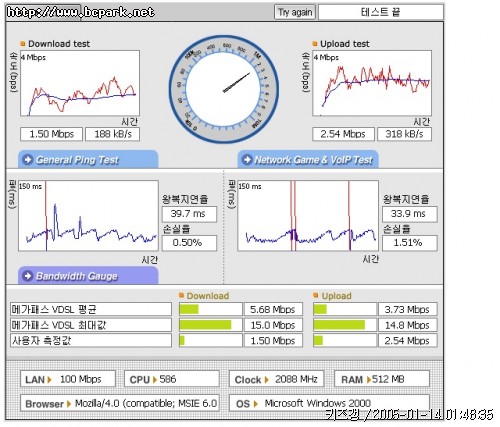The height and width of the screenshot is (427, 500).
Task: Click the Browser Mozilla/4.0 info box
Action: point(120,403)
